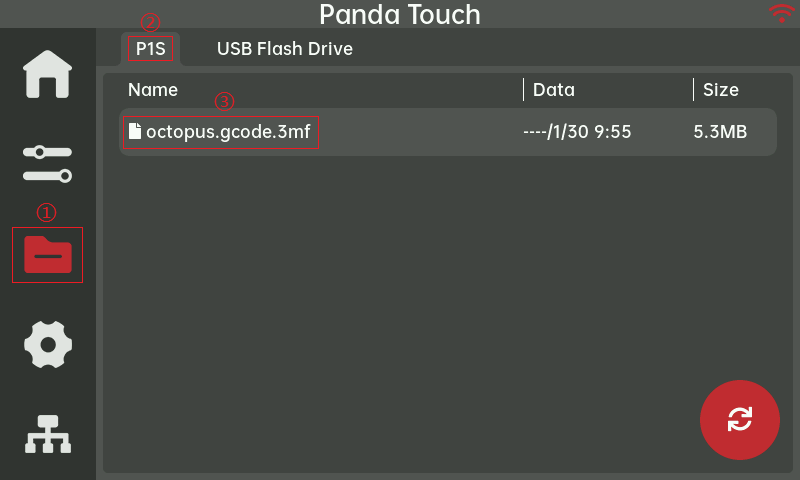Click the Panda Touch title text
This screenshot has width=800, height=480.
[x=400, y=15]
